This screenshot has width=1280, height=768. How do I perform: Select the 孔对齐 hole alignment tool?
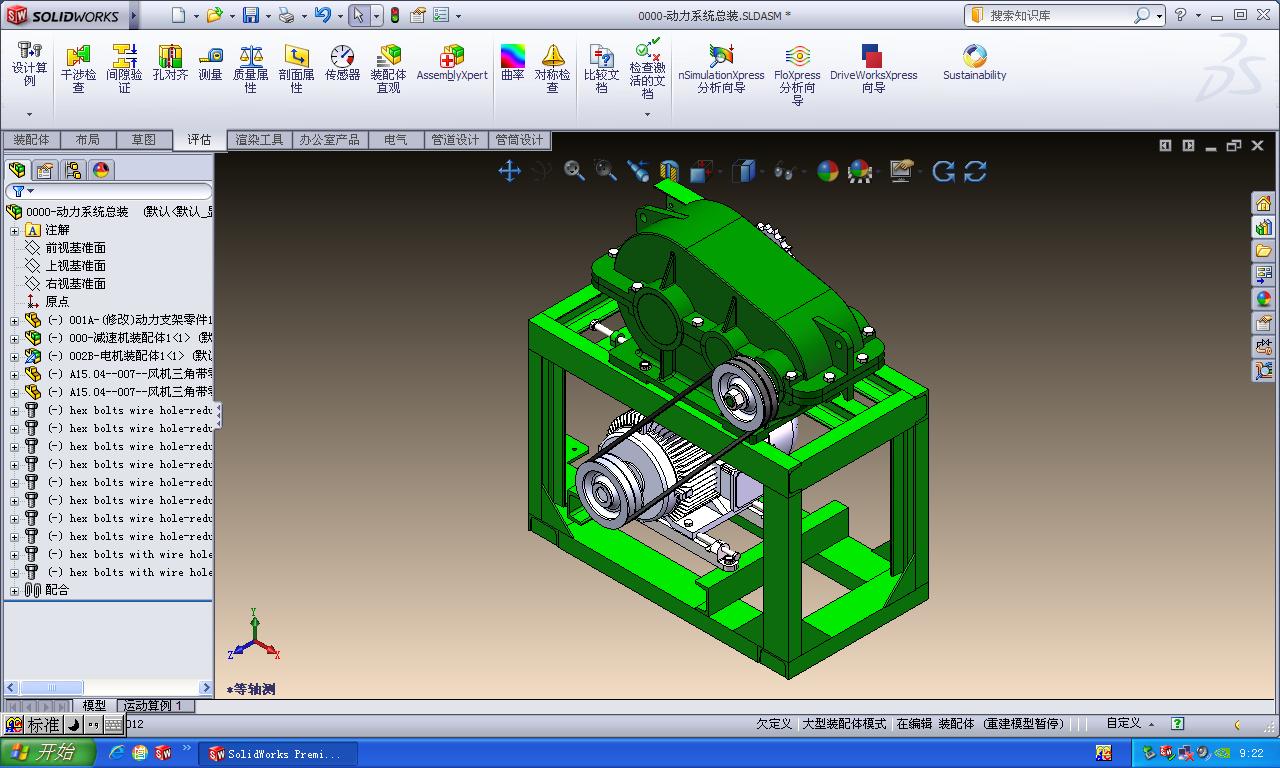click(170, 62)
